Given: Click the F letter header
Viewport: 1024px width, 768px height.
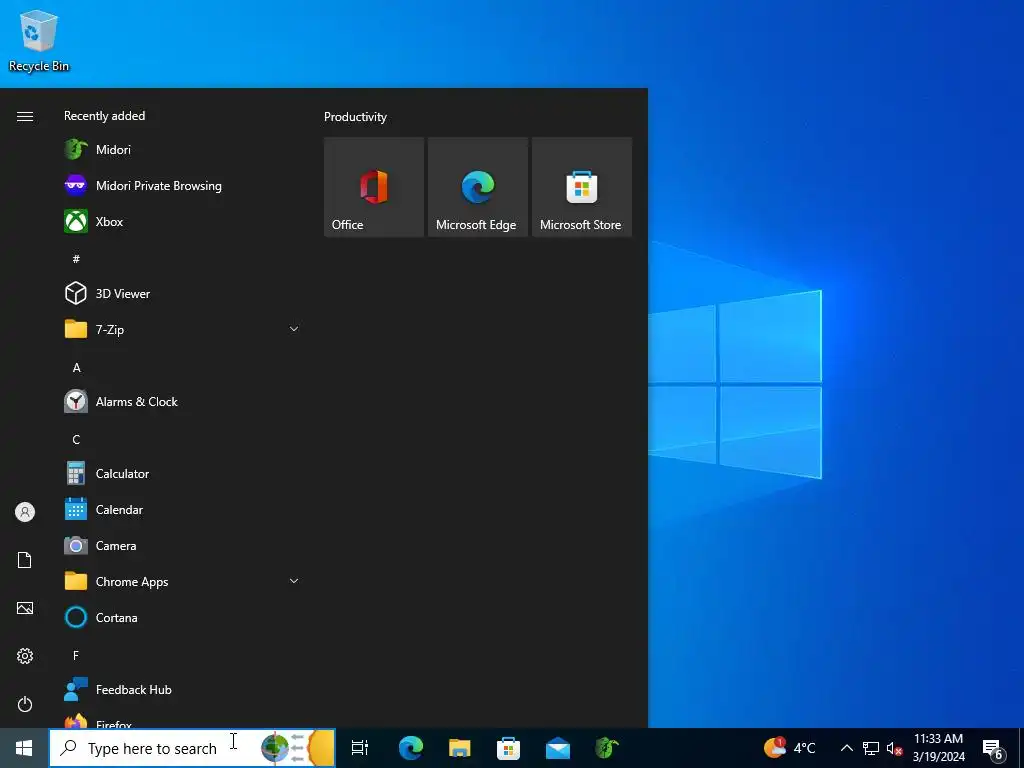Looking at the screenshot, I should click(x=76, y=655).
